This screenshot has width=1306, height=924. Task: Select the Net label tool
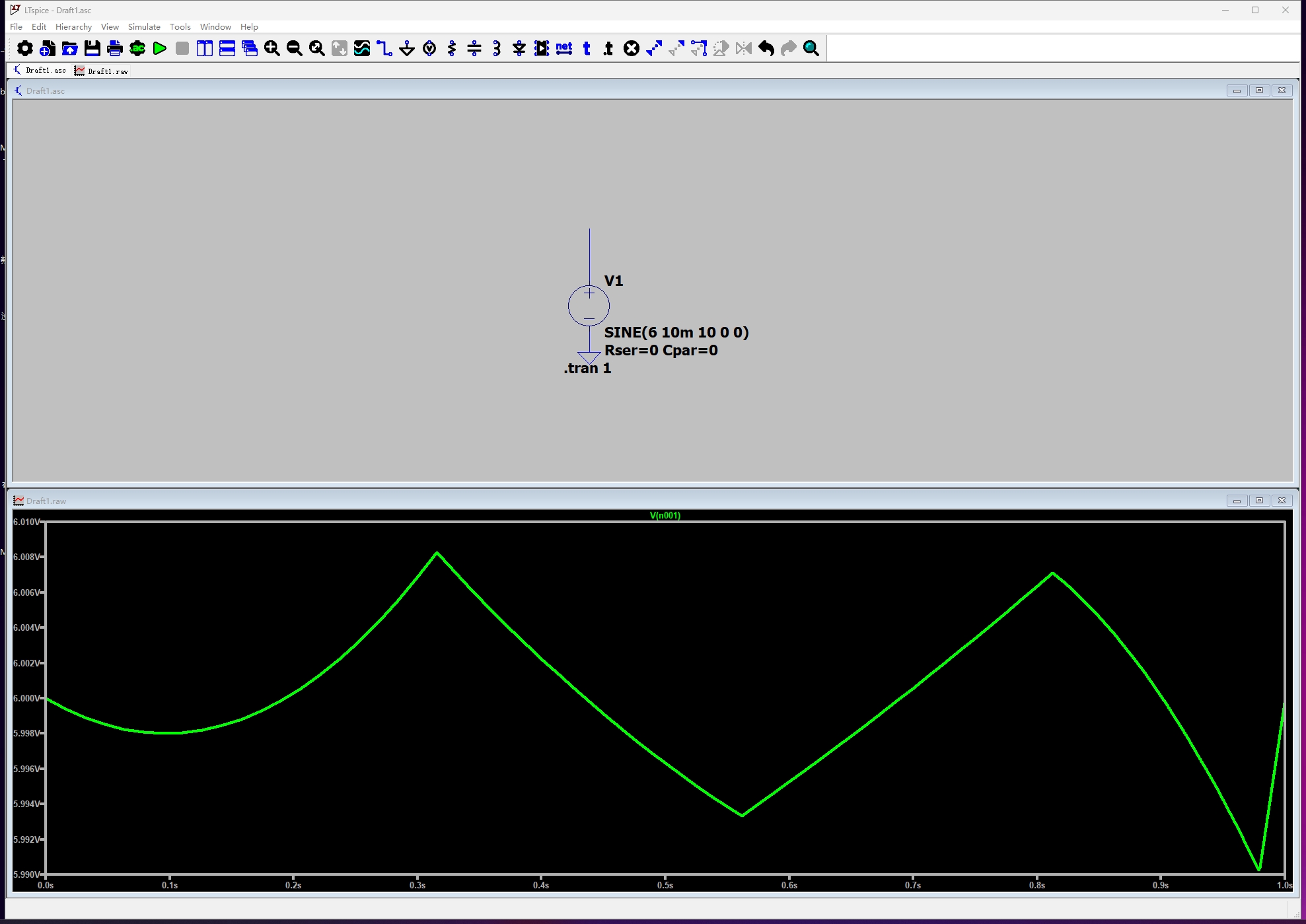[x=563, y=48]
